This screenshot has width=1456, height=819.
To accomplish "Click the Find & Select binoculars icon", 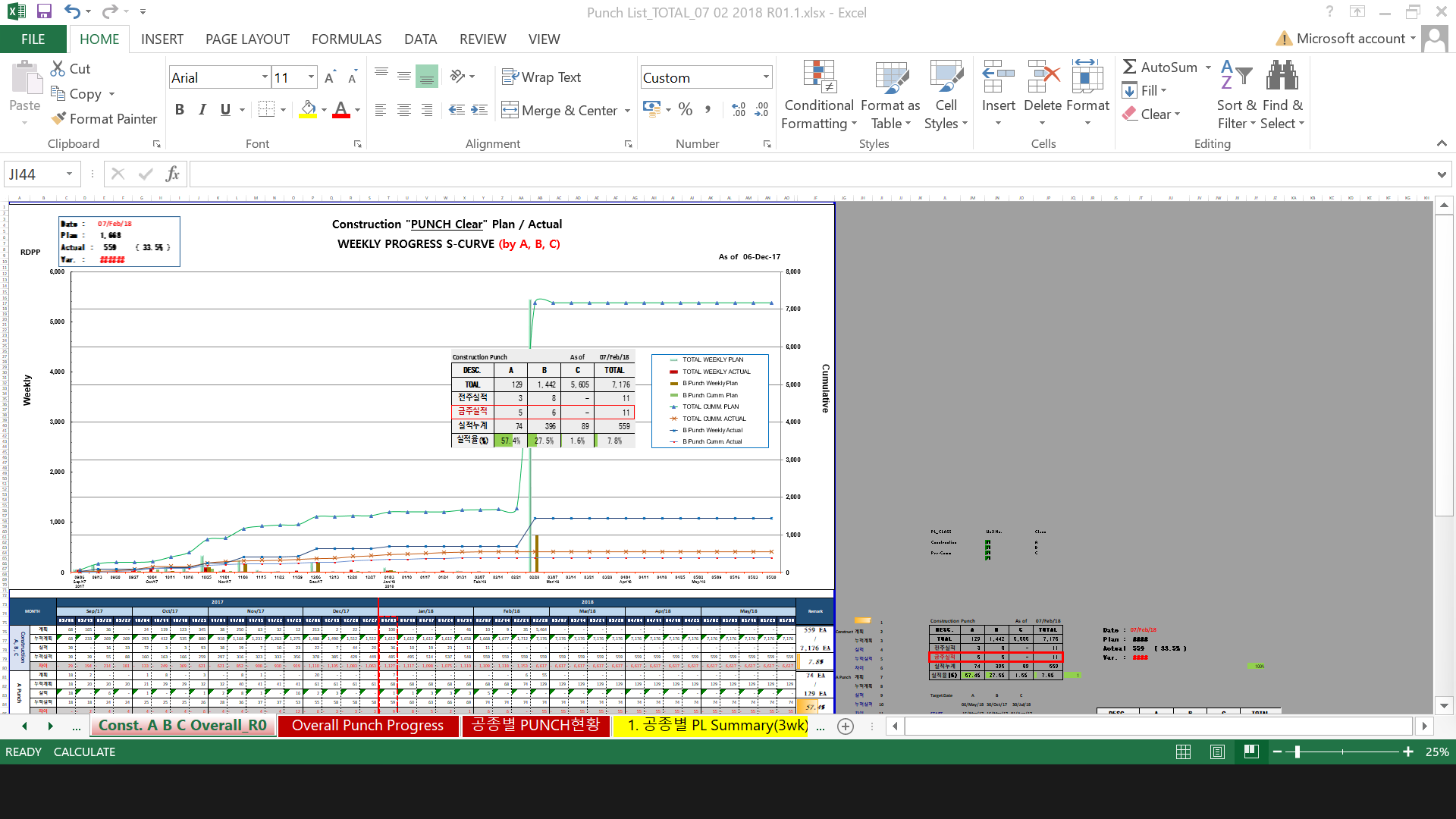I will pyautogui.click(x=1282, y=76).
